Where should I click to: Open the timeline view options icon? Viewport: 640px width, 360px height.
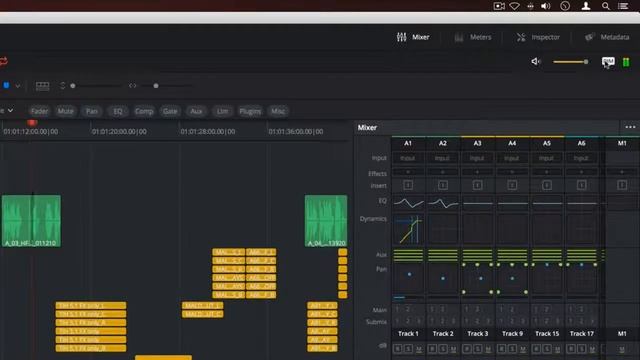tap(42, 86)
